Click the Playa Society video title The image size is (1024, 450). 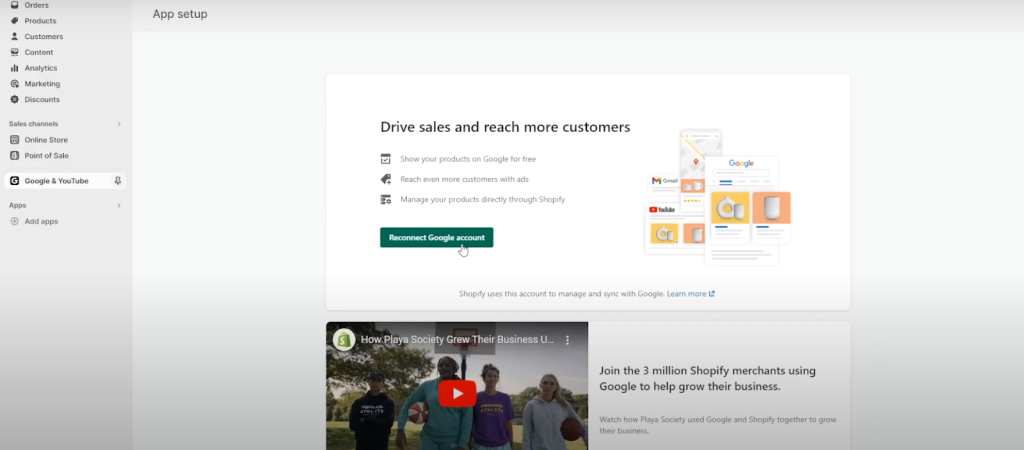(457, 340)
